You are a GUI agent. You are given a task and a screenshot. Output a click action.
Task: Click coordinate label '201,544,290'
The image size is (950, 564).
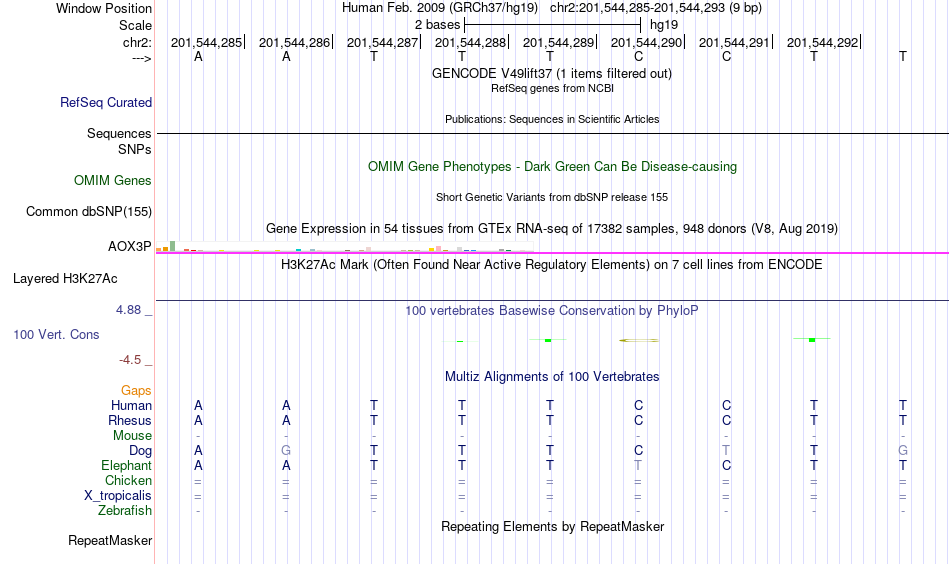point(646,42)
